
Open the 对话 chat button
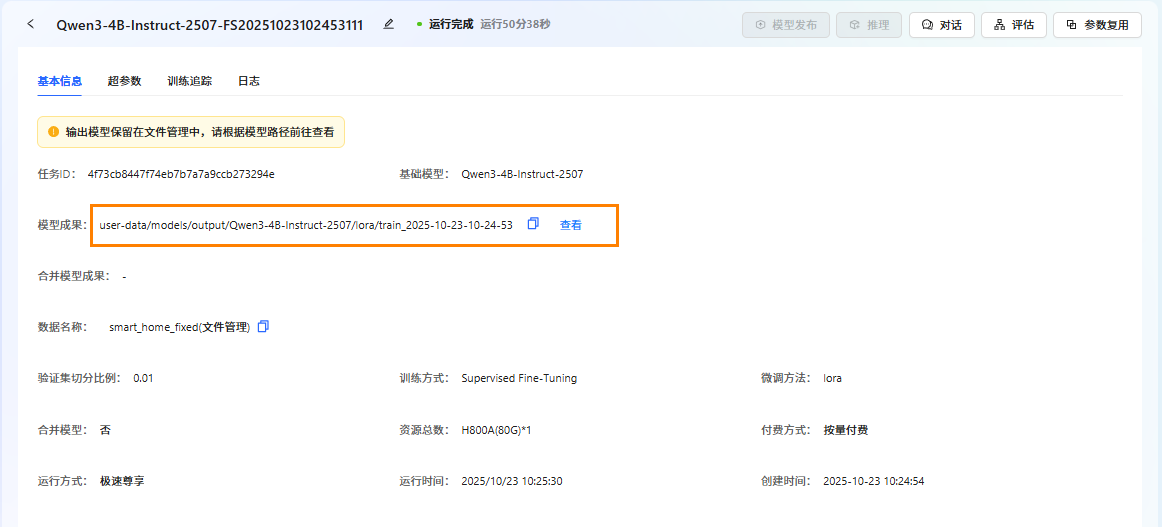[941, 25]
